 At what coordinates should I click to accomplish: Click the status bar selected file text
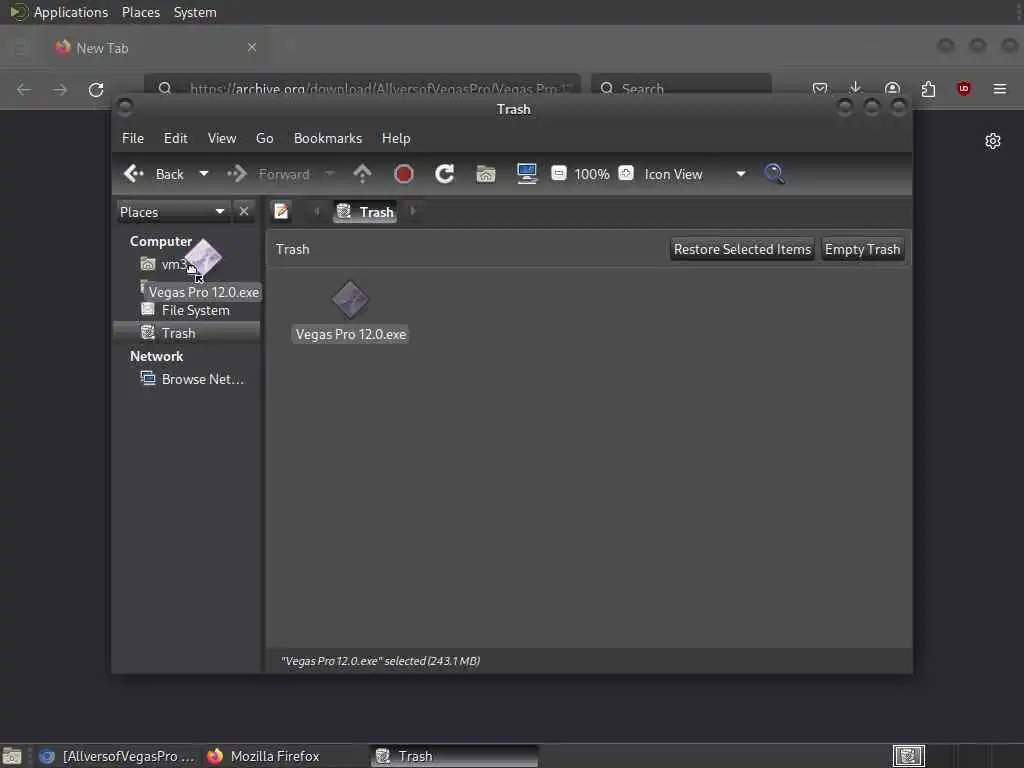click(380, 661)
